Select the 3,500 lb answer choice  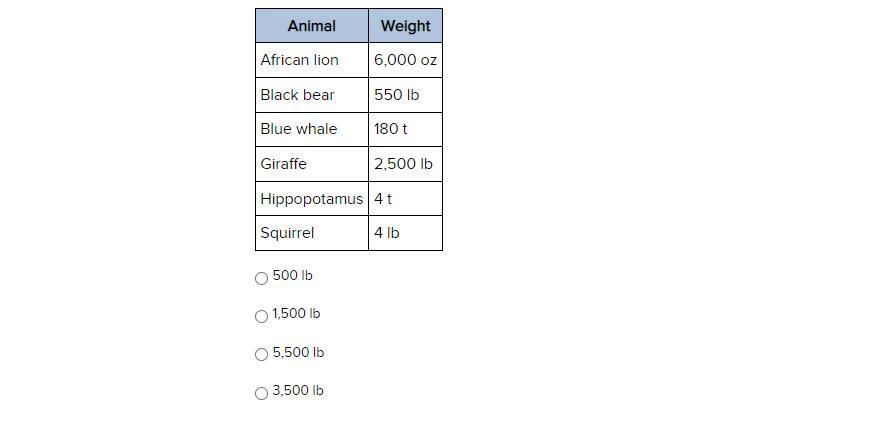262,393
